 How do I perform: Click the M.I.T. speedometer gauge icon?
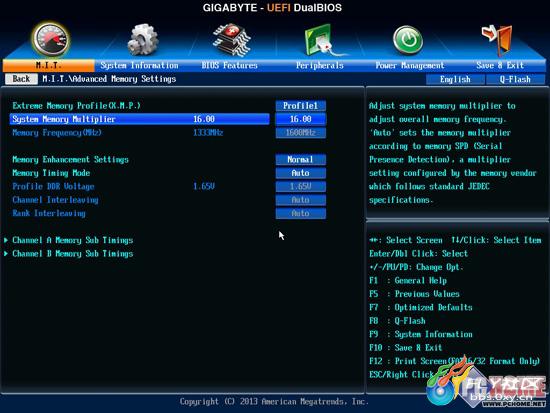51,39
